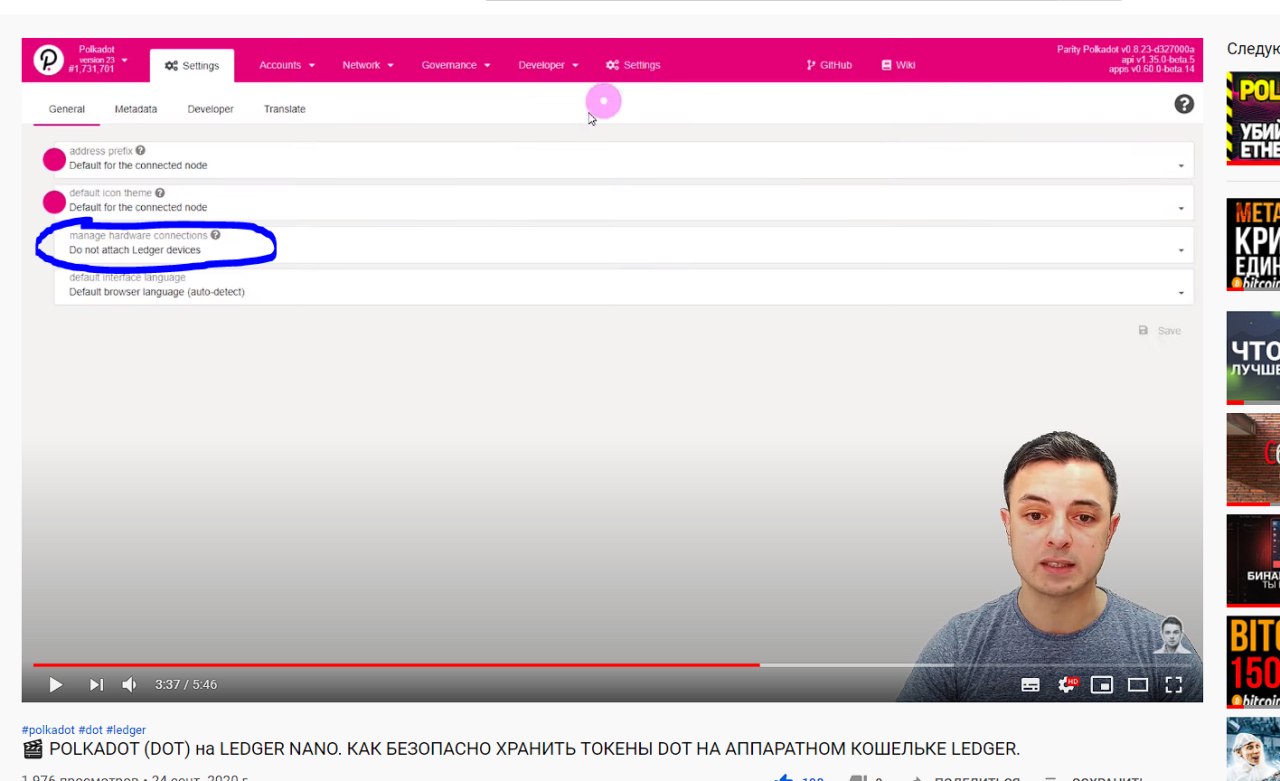1280x781 pixels.
Task: Click the channel avatar watermark in video
Action: pos(1172,635)
